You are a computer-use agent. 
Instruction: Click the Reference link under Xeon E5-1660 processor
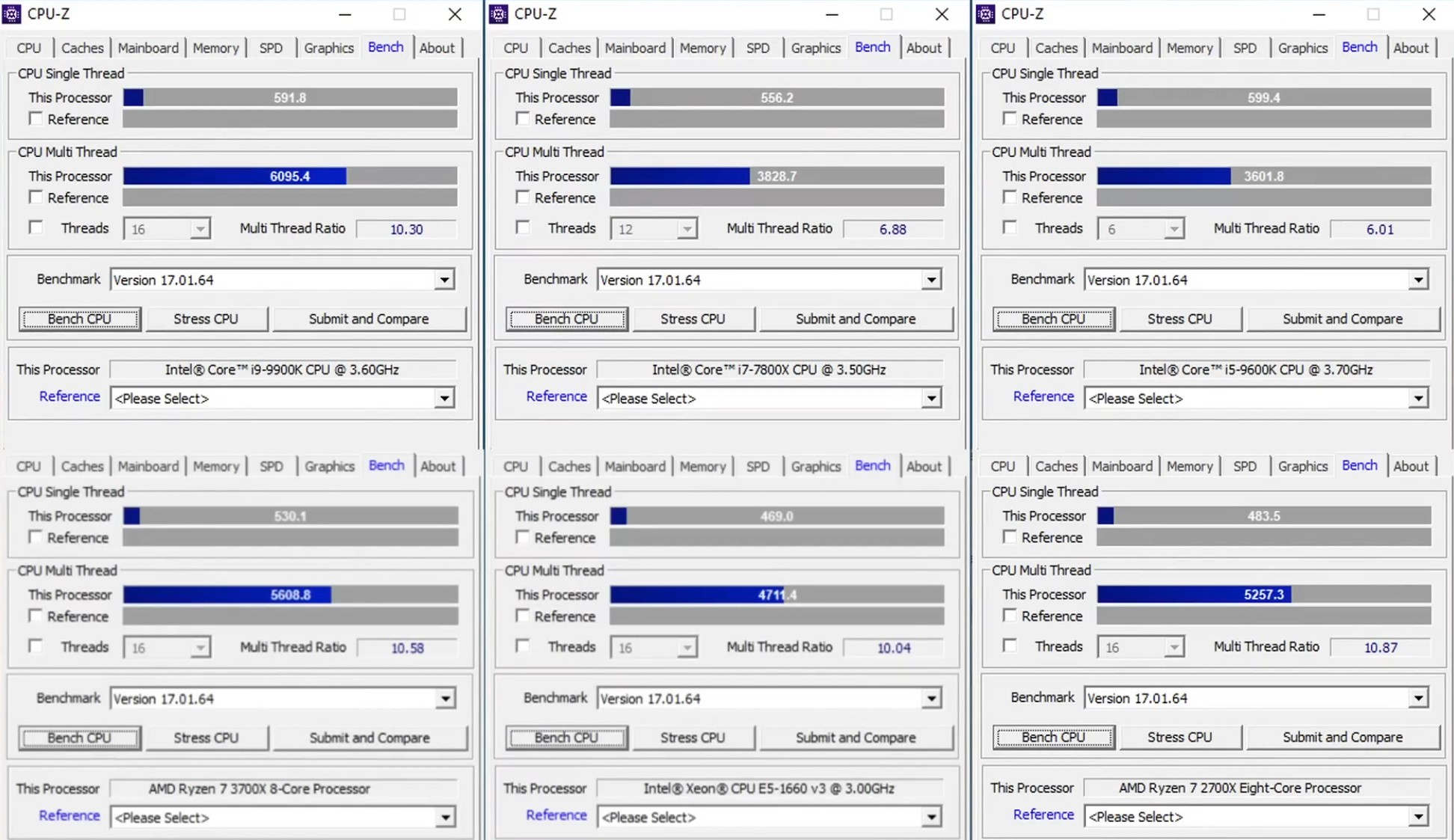pos(556,815)
